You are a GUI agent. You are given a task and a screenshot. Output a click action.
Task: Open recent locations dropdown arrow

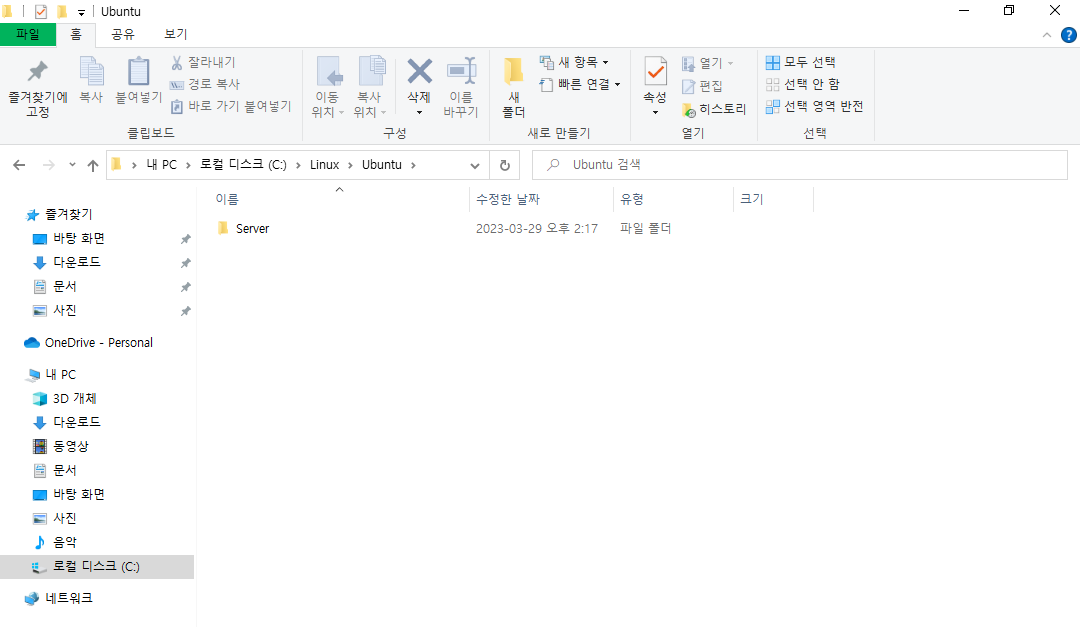click(72, 165)
